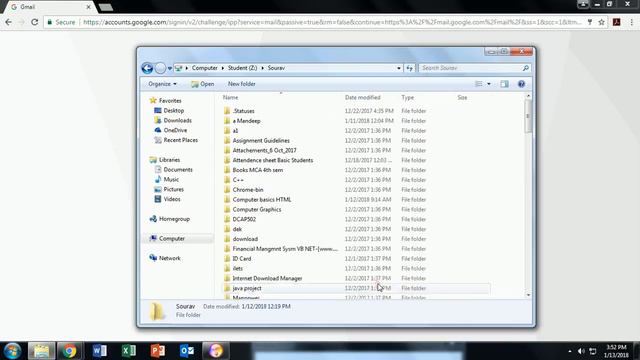
Task: Open the Videos library
Action: (167, 199)
